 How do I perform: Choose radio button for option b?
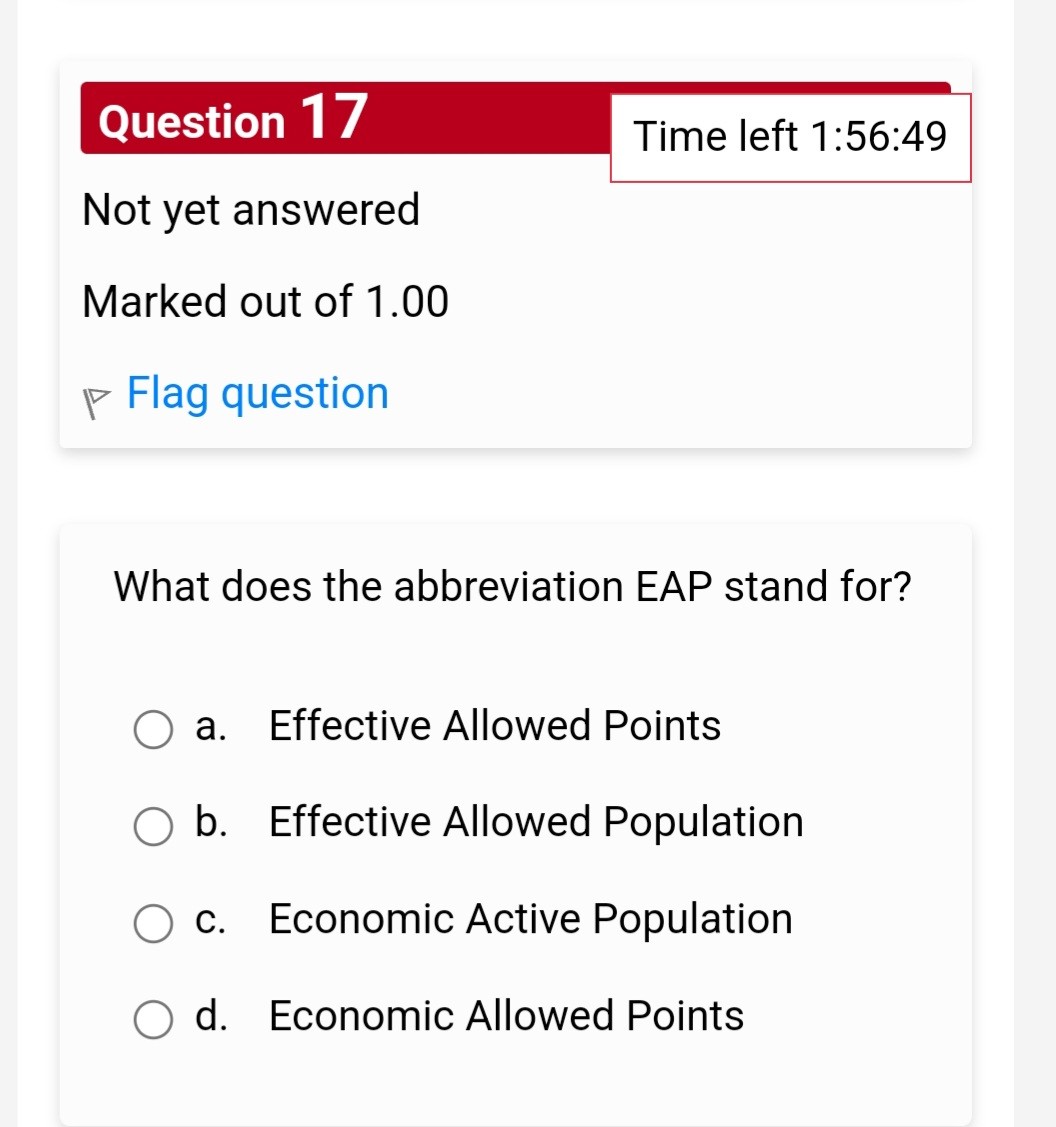(x=153, y=827)
